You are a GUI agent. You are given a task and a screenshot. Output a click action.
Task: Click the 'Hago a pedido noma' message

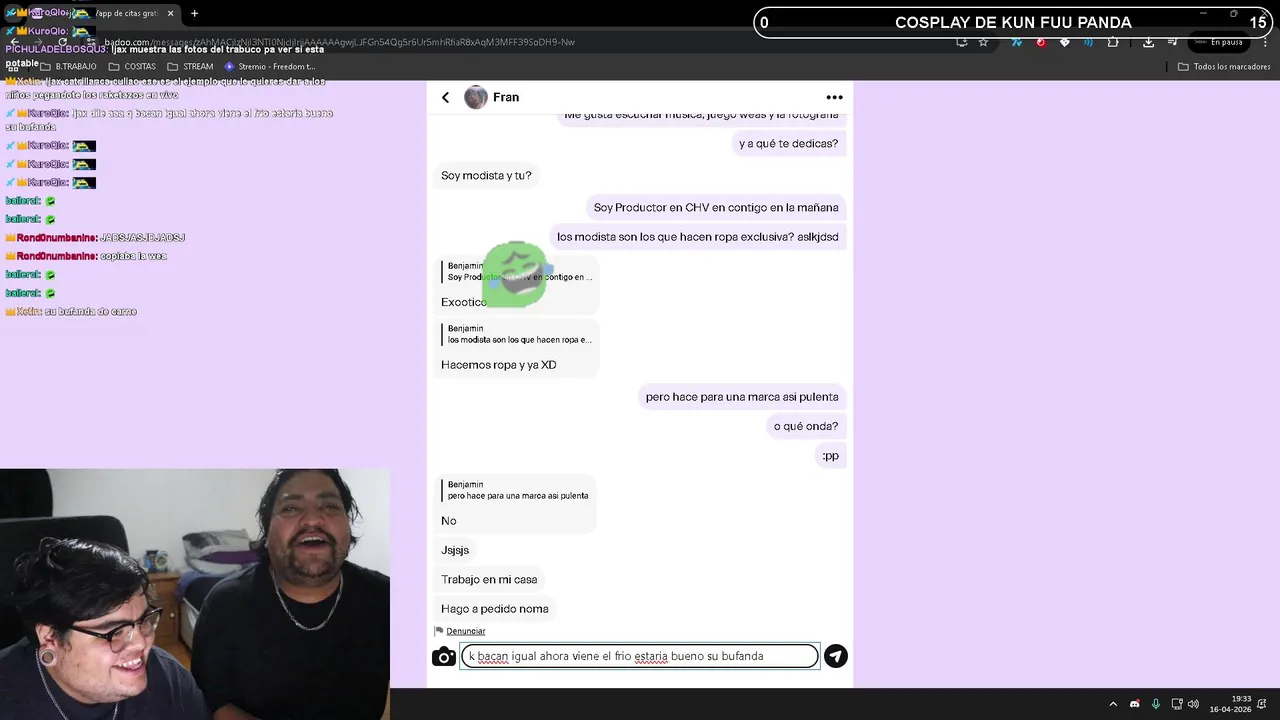click(x=495, y=608)
